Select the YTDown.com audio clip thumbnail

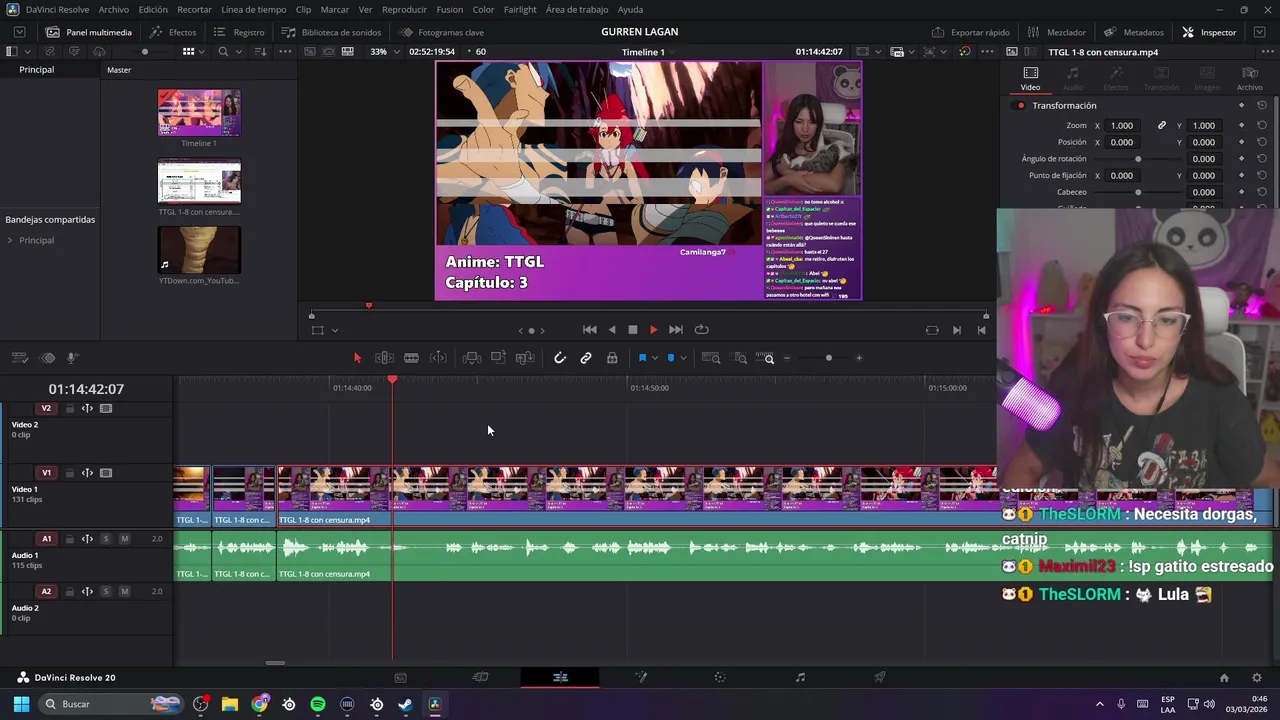click(199, 250)
